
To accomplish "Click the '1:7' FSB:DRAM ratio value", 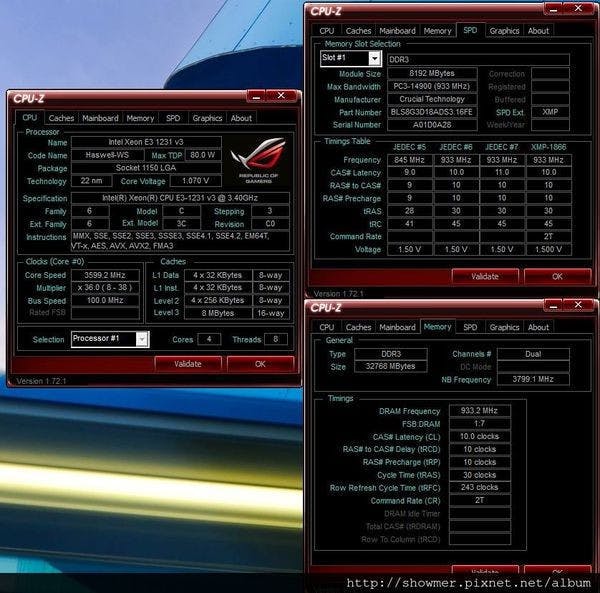I will pos(479,424).
